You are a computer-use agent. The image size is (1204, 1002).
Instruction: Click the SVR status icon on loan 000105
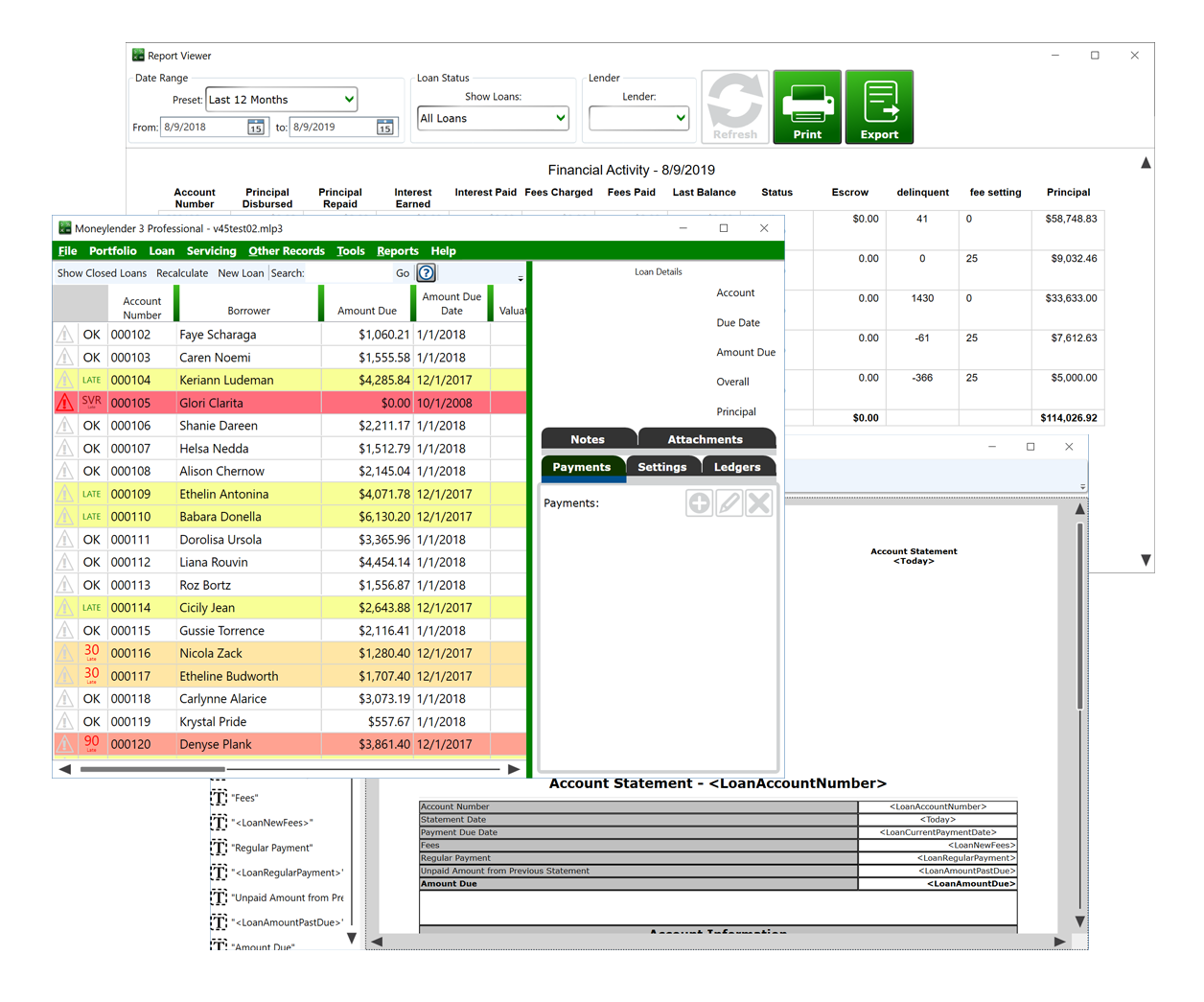[91, 403]
